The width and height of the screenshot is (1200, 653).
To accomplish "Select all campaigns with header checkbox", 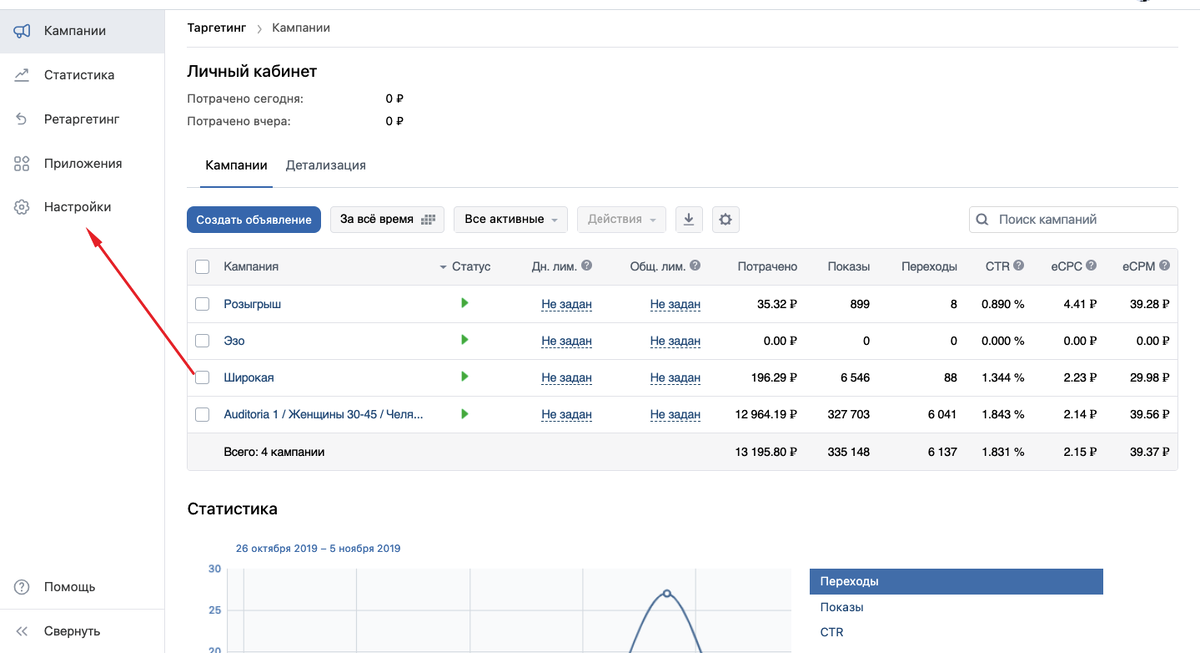I will tap(202, 267).
